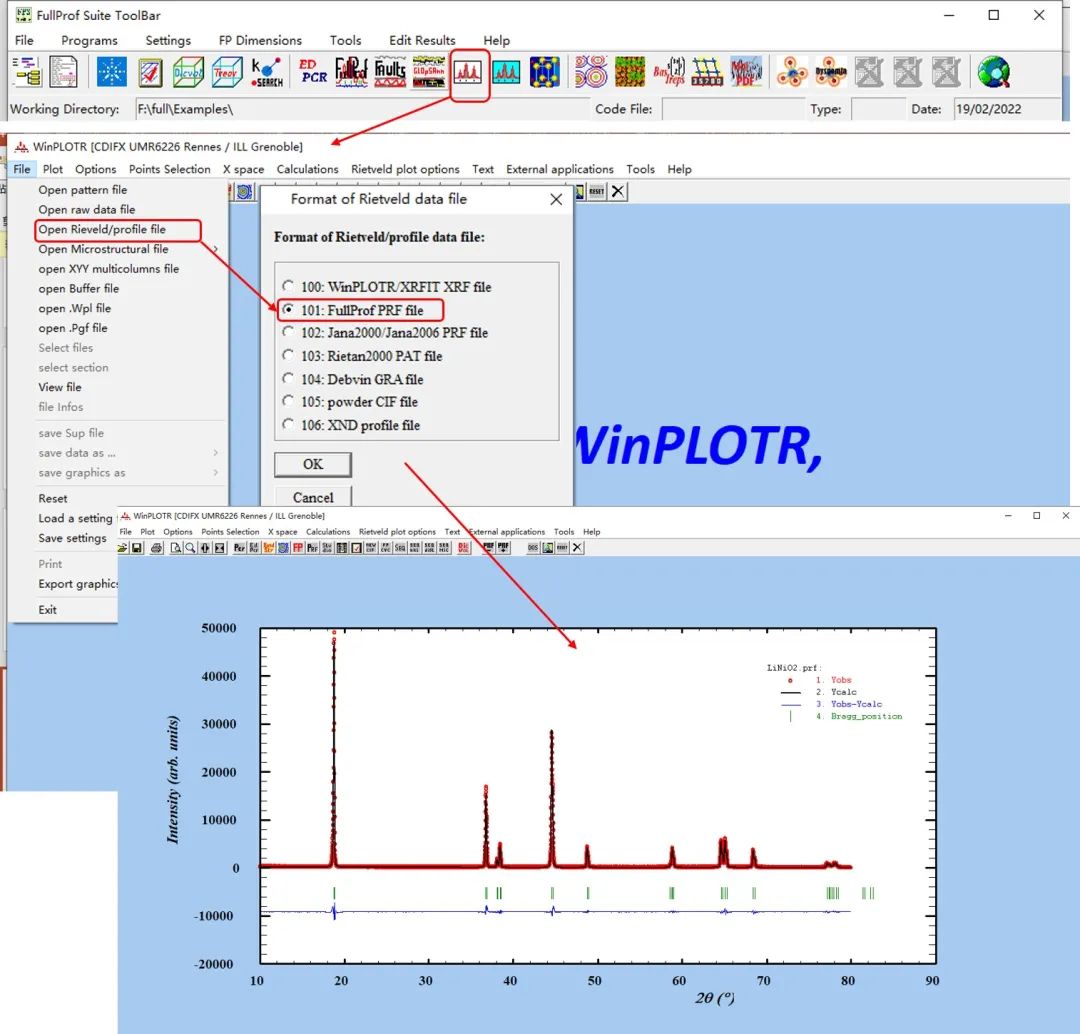Open the BasIreps icon

coord(667,72)
